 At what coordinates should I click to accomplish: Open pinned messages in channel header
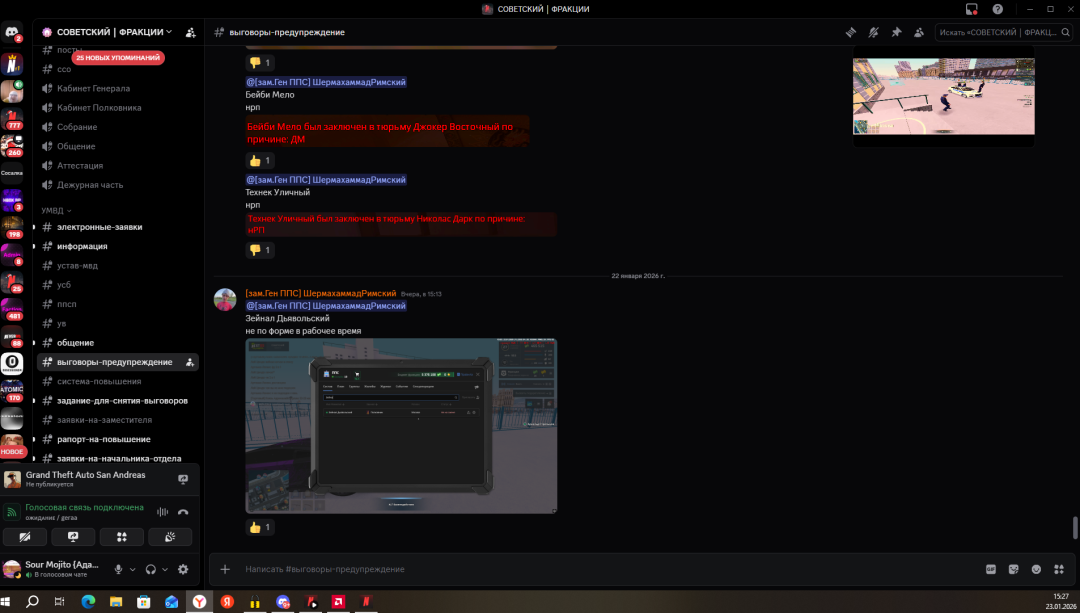tap(896, 32)
